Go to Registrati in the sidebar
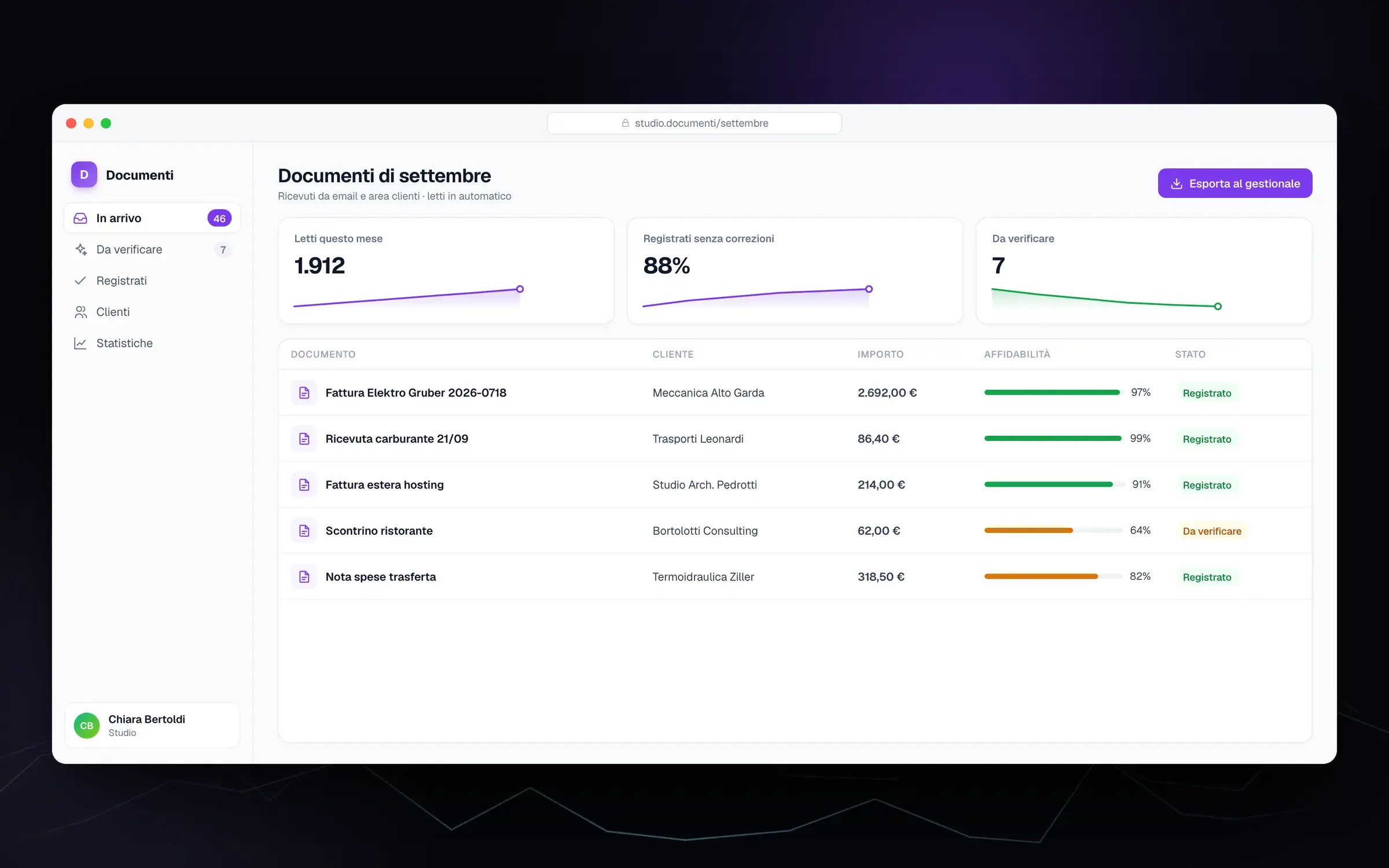The width and height of the screenshot is (1389, 868). click(152, 281)
